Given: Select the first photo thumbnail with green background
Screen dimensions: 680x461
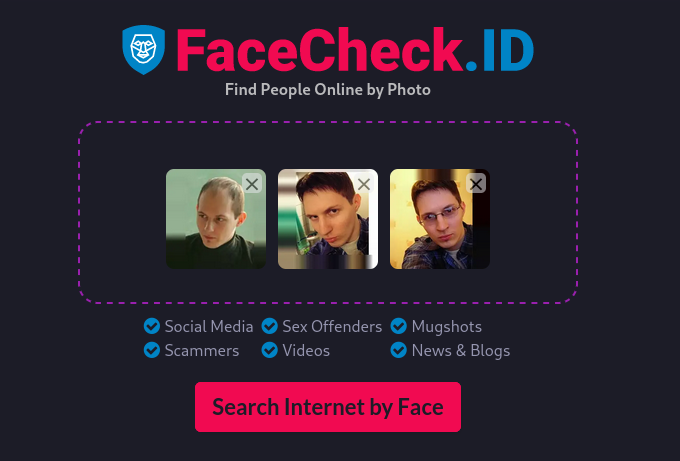Looking at the screenshot, I should (x=216, y=219).
